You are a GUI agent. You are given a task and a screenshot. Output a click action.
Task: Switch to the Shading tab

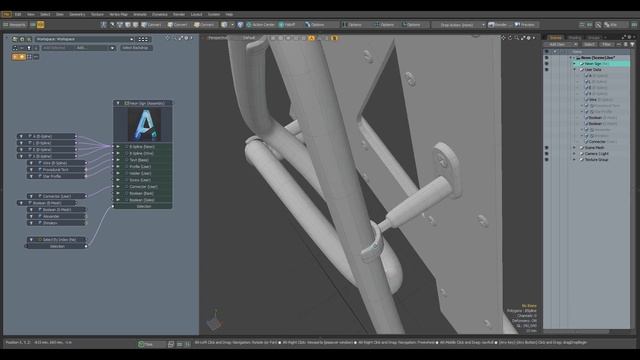574,38
